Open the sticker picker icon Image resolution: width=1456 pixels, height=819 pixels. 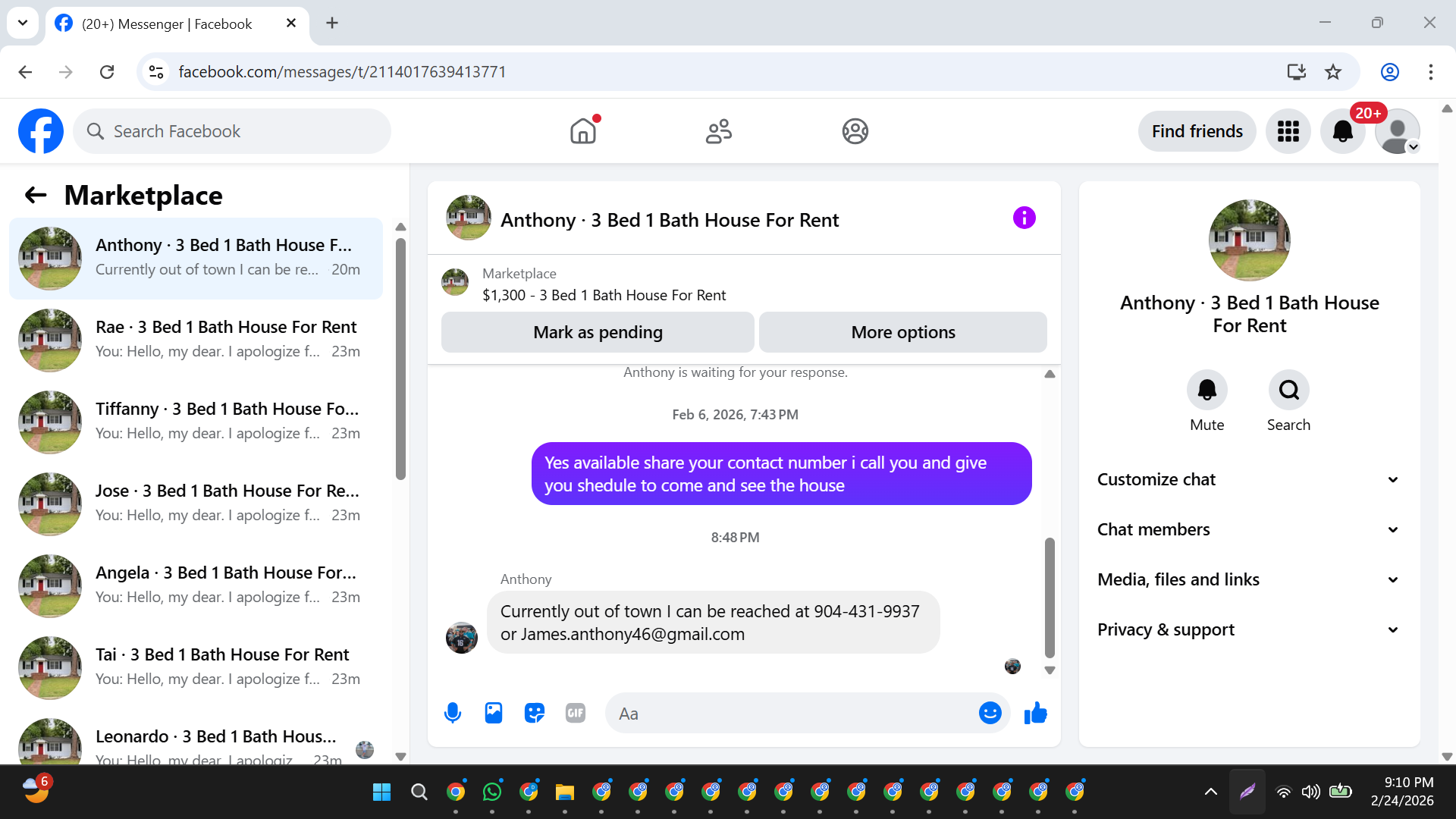(x=535, y=713)
